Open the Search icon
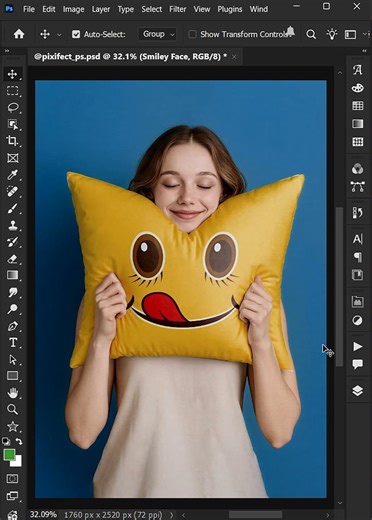 coord(311,34)
